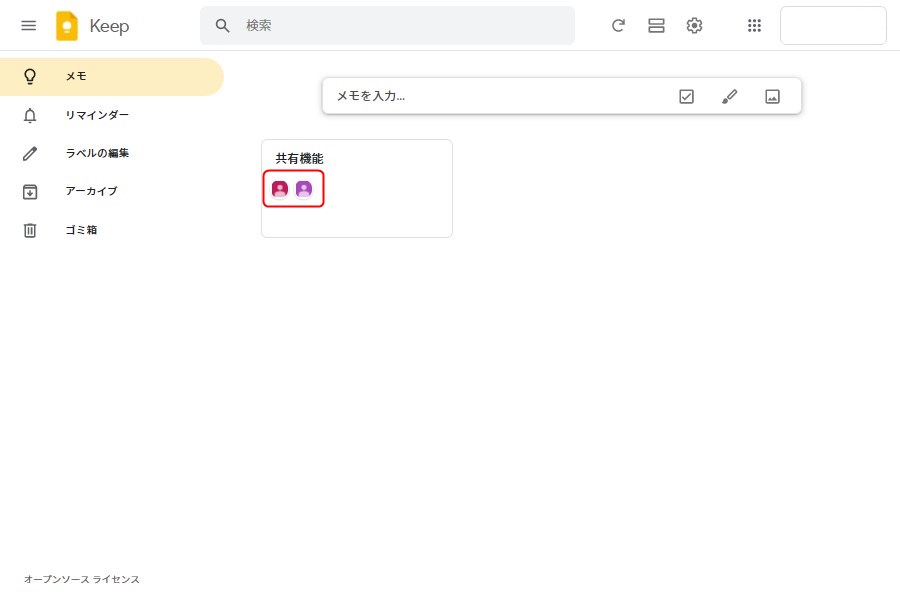
Task: Click the magnifier search icon
Action: (x=223, y=26)
